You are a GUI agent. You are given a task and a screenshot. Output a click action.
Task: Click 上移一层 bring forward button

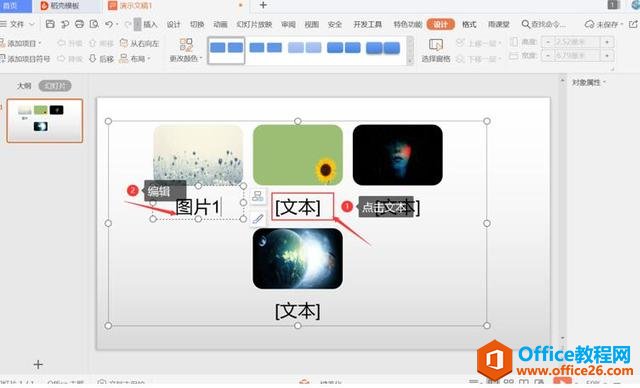(x=478, y=43)
